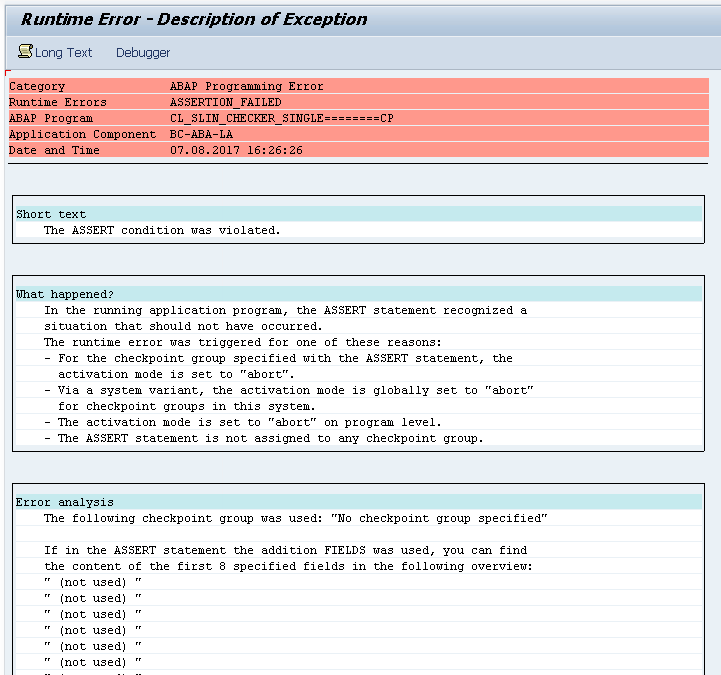
Task: Select the ASSERTION_FAILED error code
Action: click(x=226, y=102)
